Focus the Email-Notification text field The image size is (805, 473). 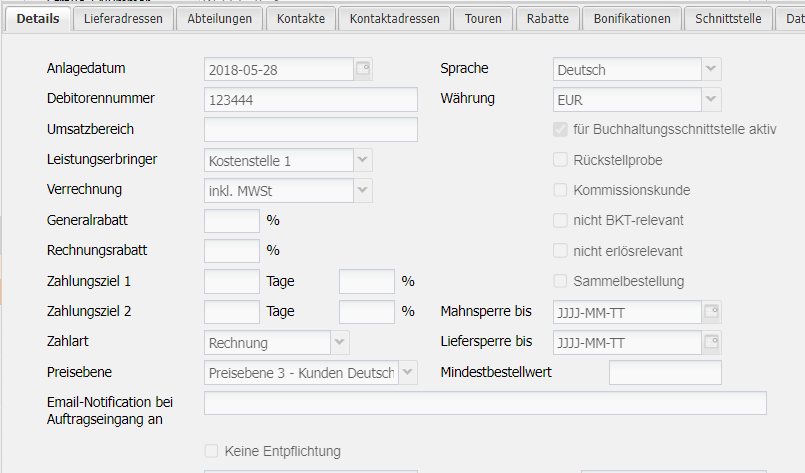(485, 403)
